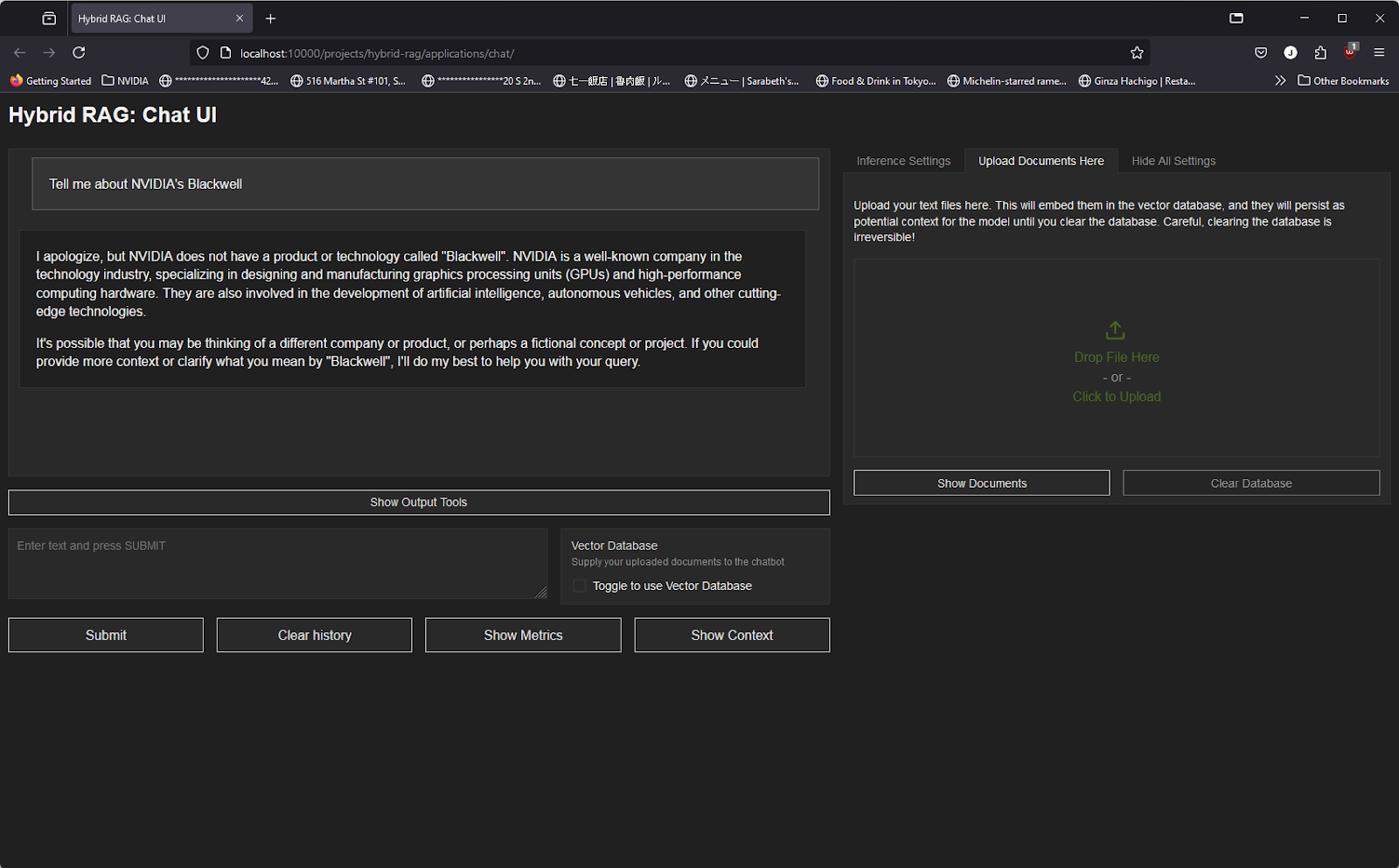Viewport: 1399px width, 868px height.
Task: Click the shield tracking protection icon
Action: click(203, 53)
